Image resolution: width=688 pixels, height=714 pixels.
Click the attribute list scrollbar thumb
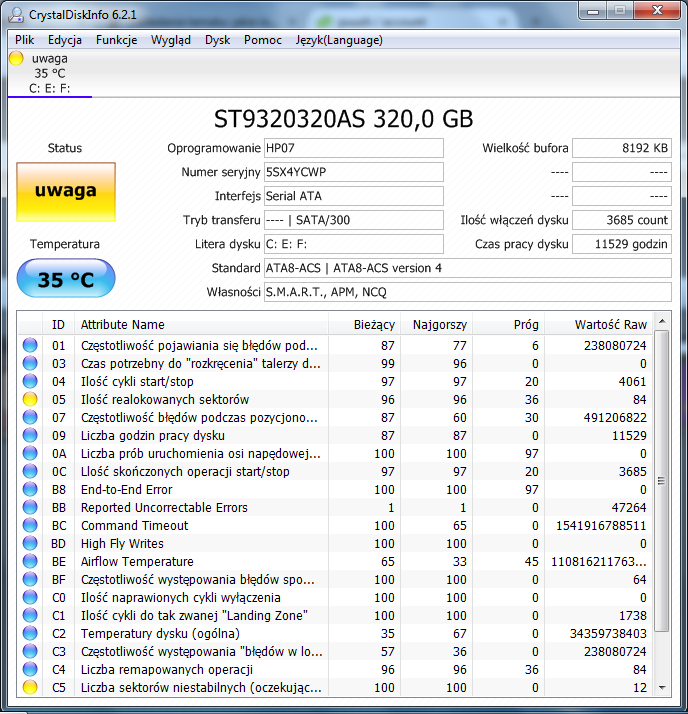click(662, 481)
